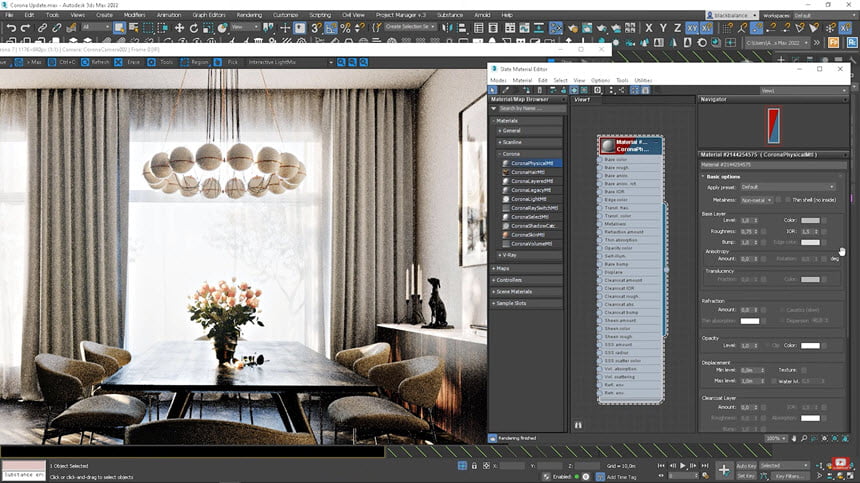Click the Erase icon in render window
The image size is (860, 483).
point(118,62)
